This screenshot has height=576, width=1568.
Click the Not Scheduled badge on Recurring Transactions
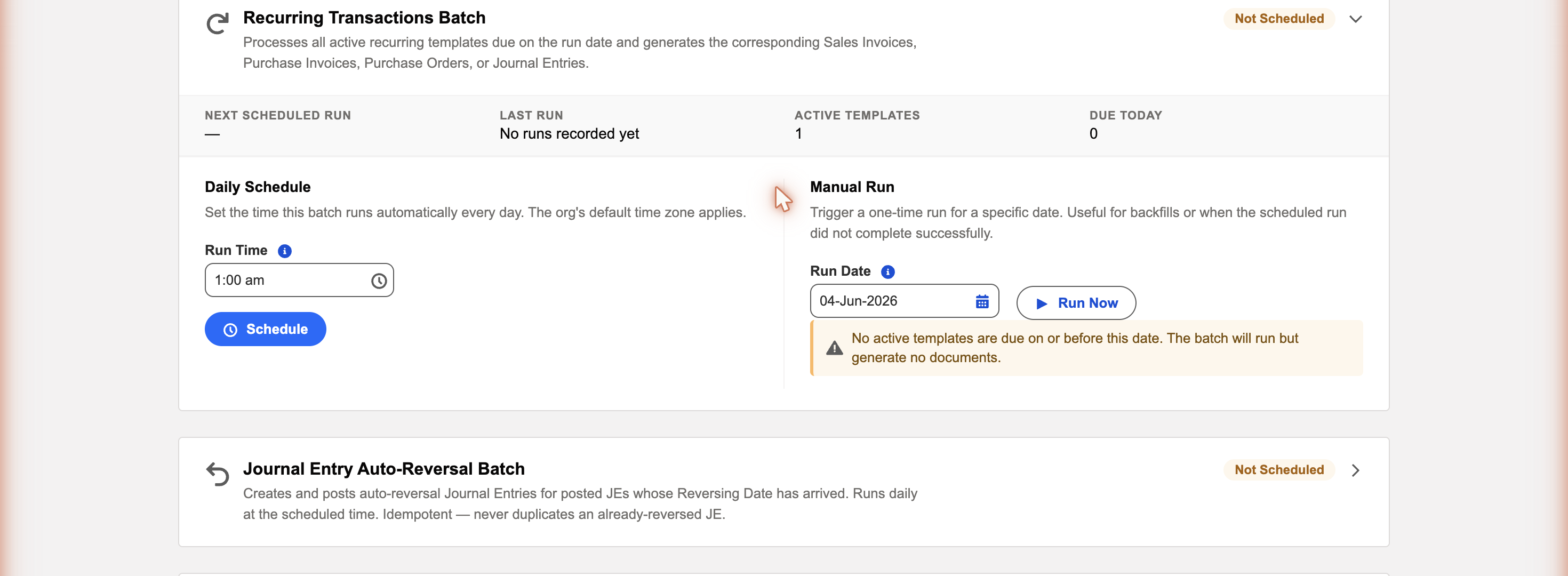1279,19
